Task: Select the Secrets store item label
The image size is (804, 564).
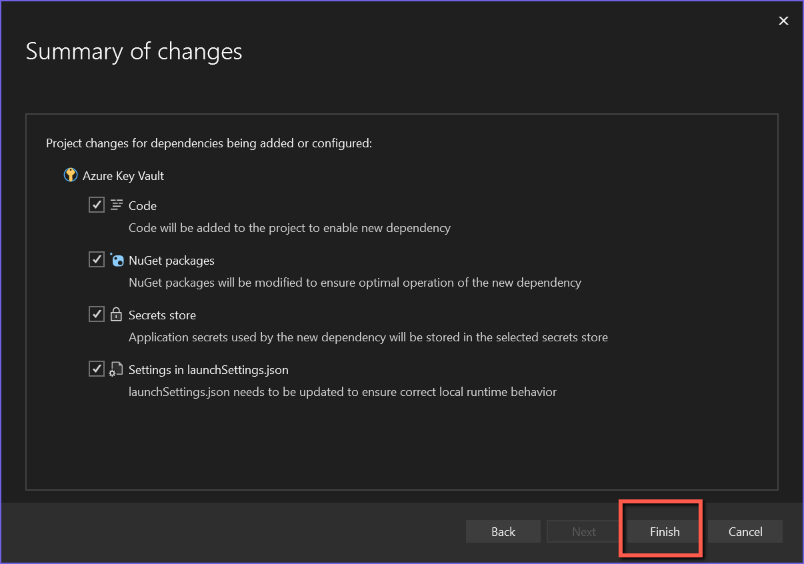Action: click(x=162, y=315)
